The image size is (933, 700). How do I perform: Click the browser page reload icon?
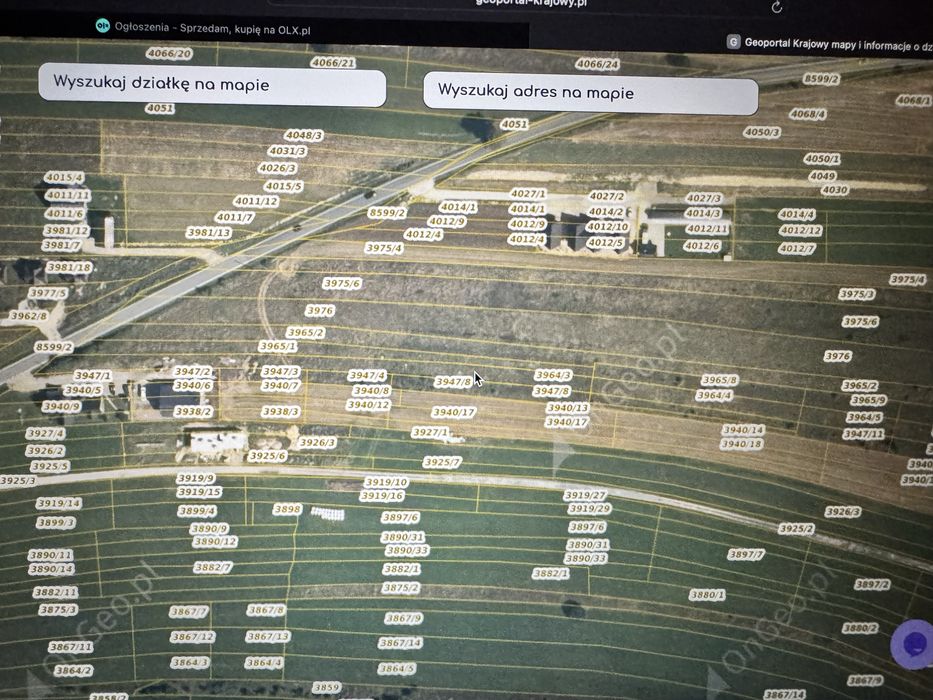click(777, 7)
